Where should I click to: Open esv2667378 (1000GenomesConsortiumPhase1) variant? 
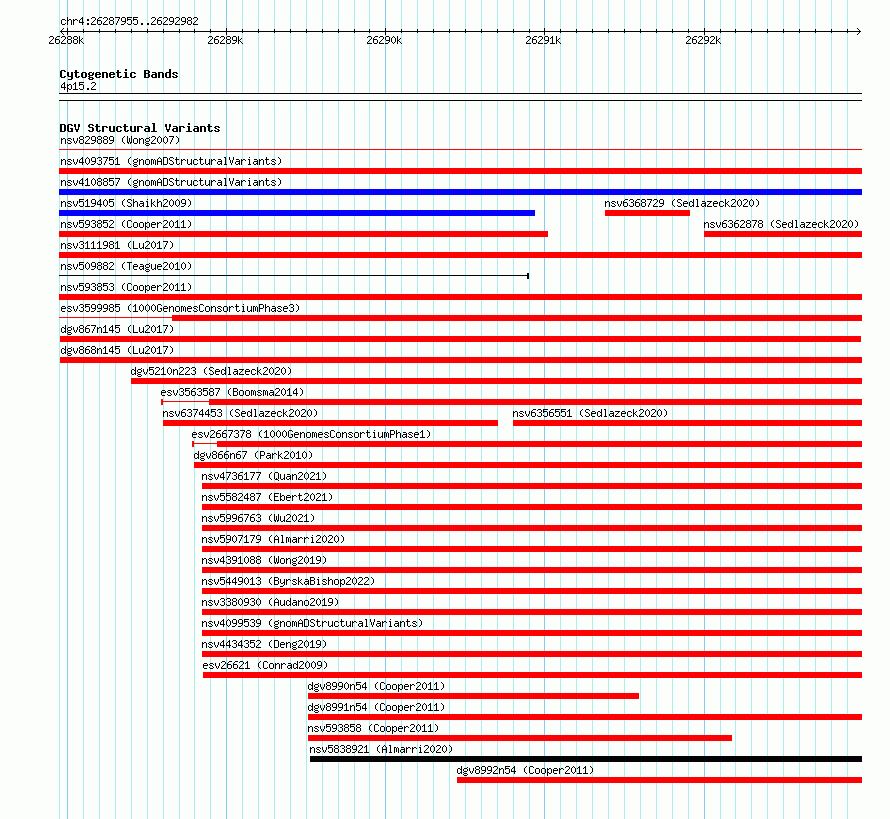point(311,434)
